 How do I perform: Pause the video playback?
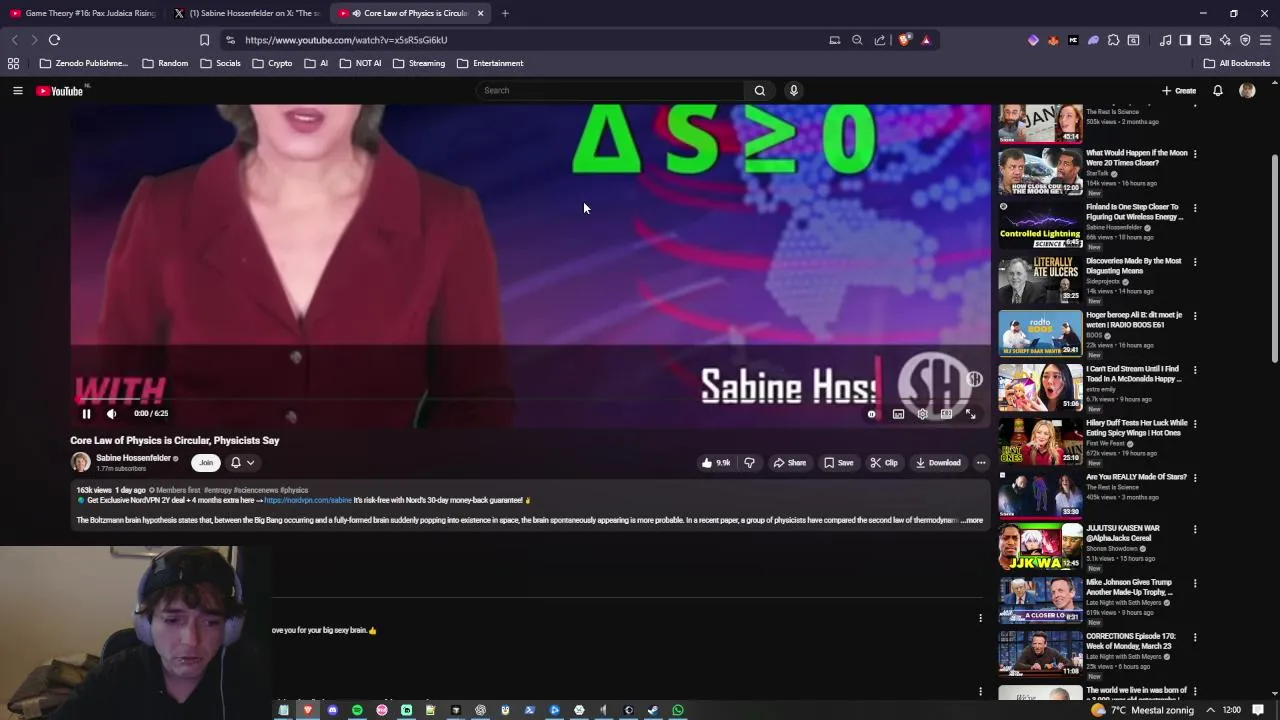[86, 413]
